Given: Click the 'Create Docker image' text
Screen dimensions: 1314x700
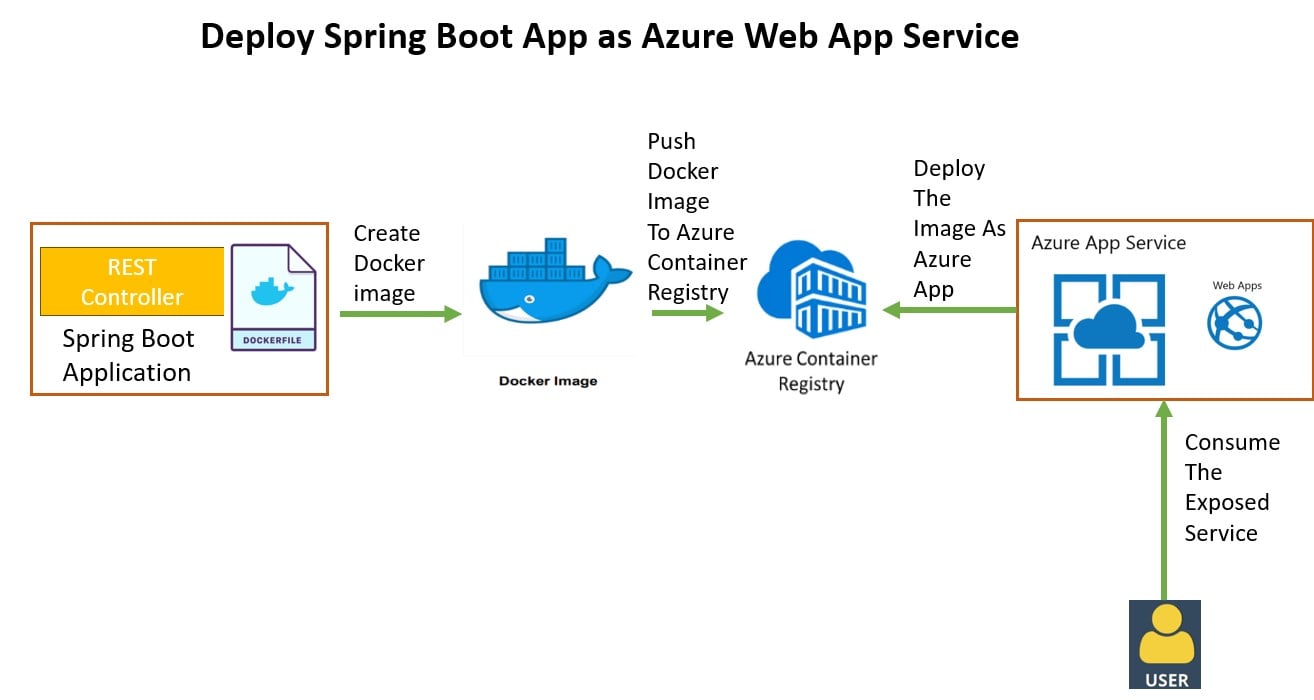Looking at the screenshot, I should click(x=390, y=263).
